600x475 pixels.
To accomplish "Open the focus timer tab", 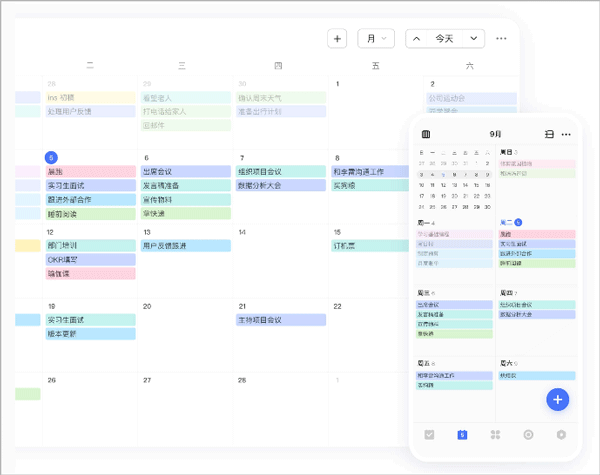I will click(528, 435).
